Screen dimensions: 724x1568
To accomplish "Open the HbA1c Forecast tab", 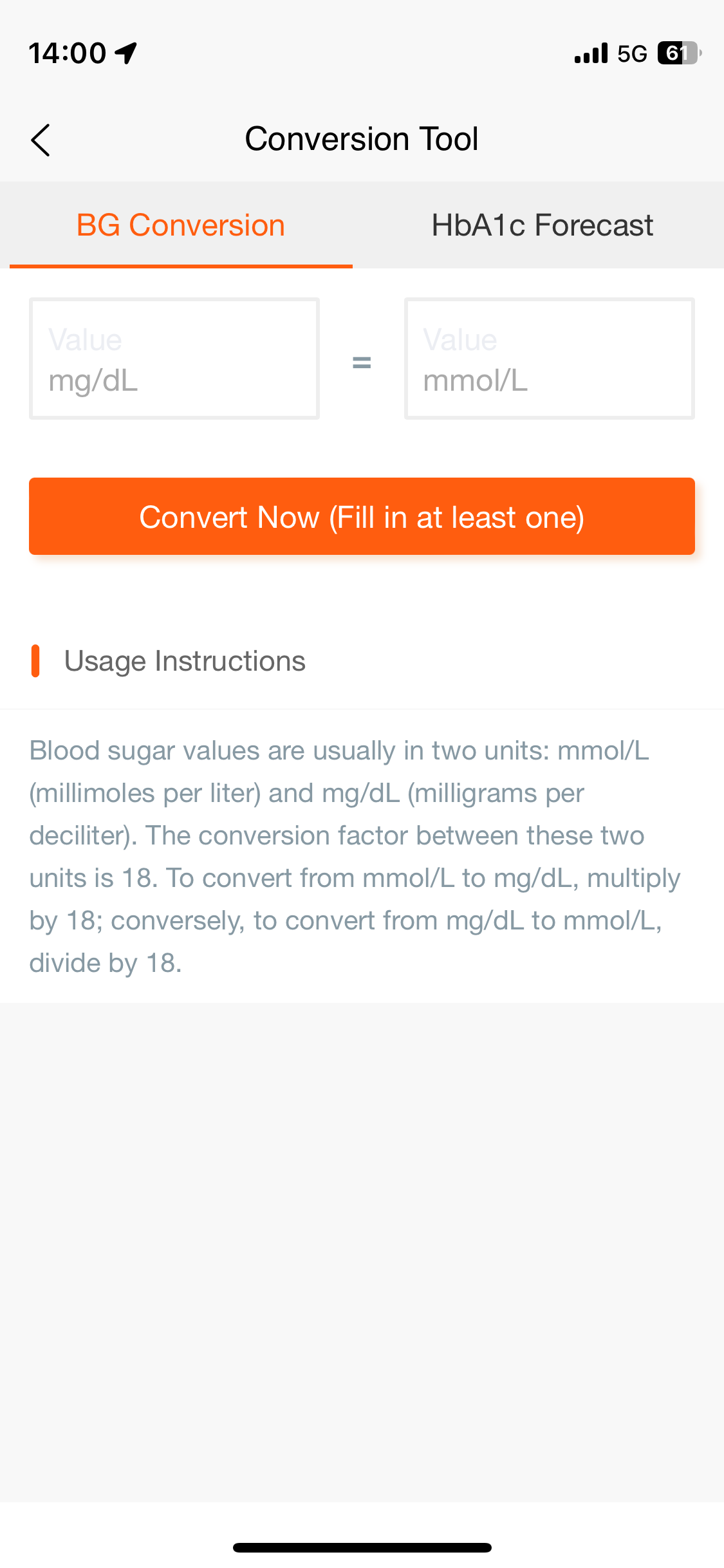I will click(542, 225).
